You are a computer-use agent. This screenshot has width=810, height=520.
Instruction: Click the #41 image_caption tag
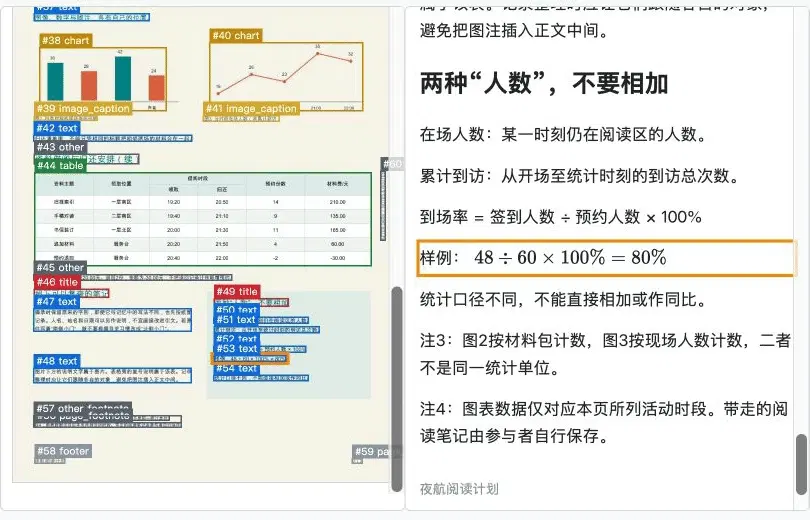251,108
